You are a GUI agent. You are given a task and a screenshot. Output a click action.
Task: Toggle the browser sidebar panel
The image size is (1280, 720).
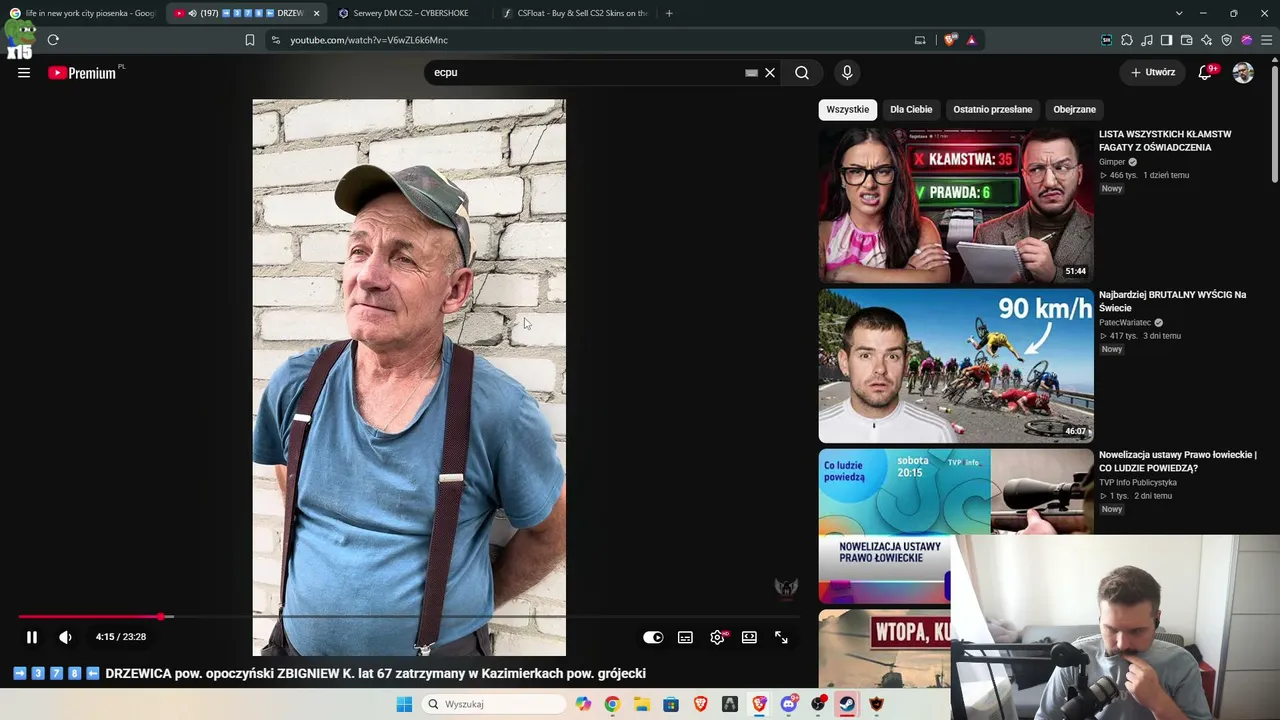[x=1167, y=40]
